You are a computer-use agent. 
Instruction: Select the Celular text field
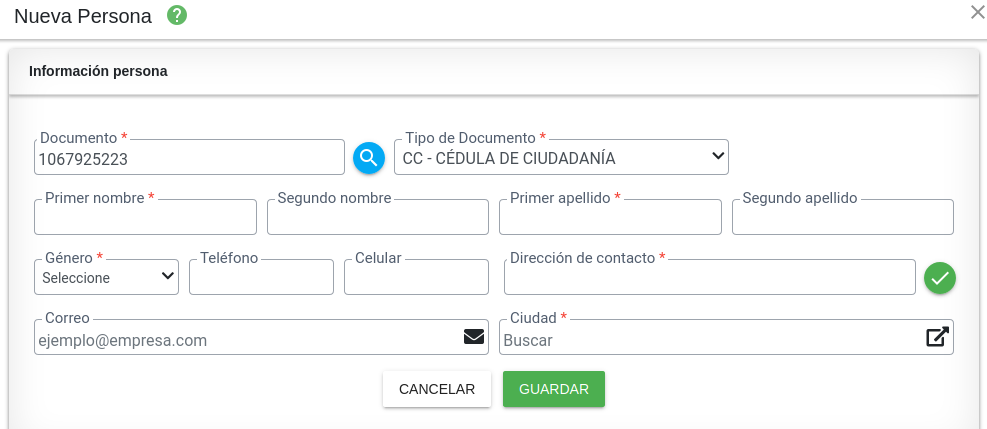pos(416,277)
